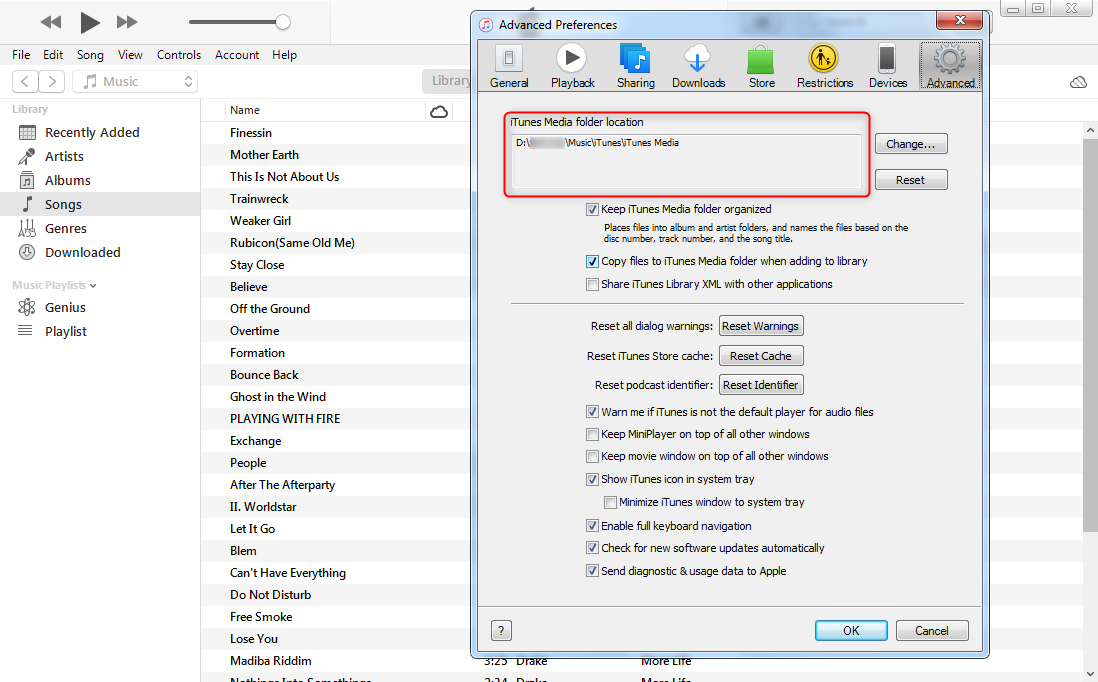Enable Minimize iTunes window to system tray
This screenshot has height=682, width=1098.
coord(611,502)
